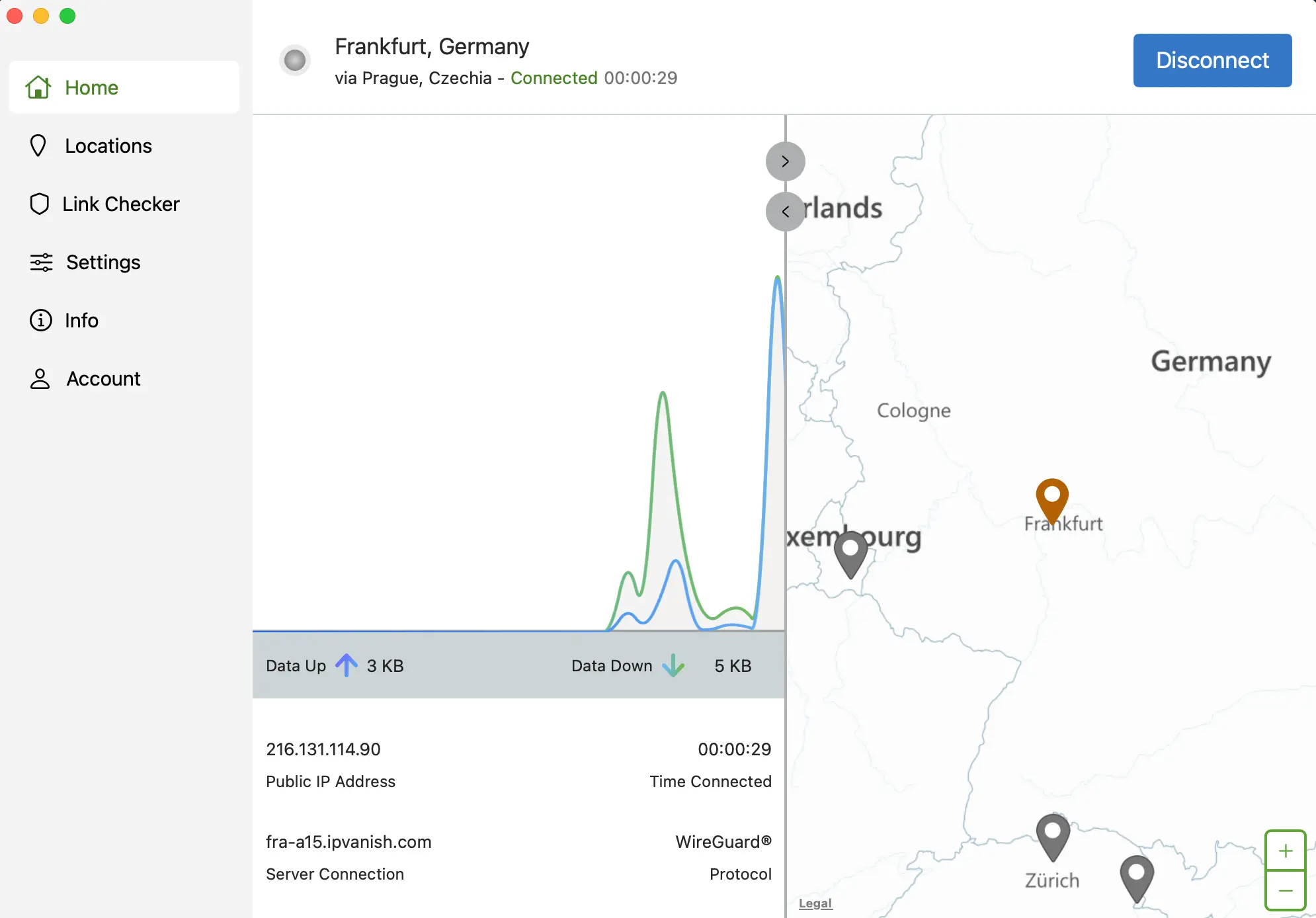Open the Account page
The height and width of the screenshot is (918, 1316).
40,378
